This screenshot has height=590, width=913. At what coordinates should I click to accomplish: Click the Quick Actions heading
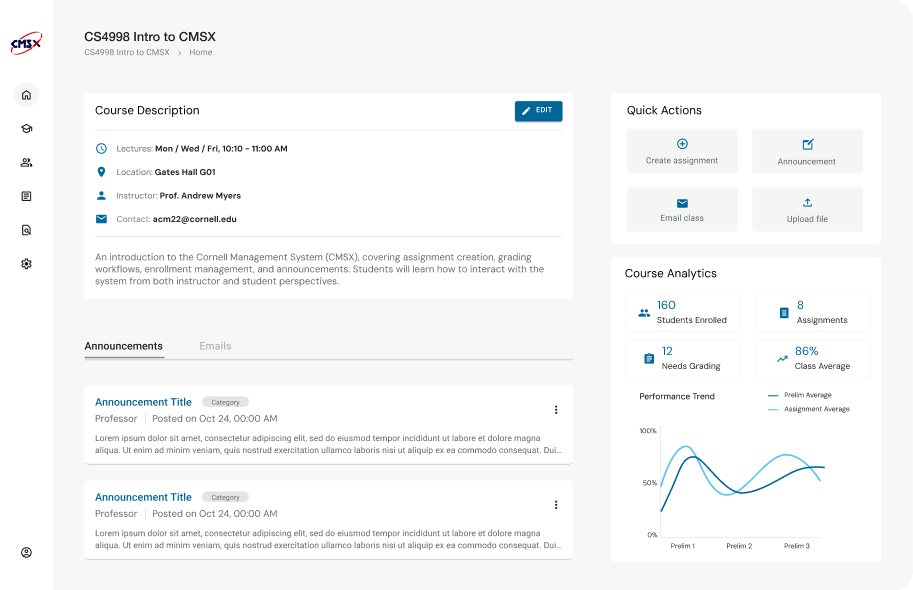click(664, 110)
